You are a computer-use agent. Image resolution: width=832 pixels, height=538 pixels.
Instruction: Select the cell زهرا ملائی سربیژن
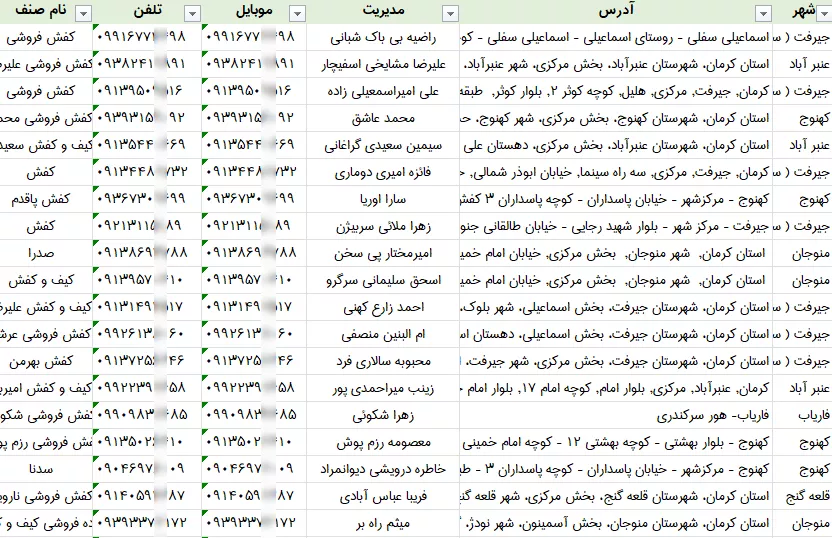click(x=383, y=227)
